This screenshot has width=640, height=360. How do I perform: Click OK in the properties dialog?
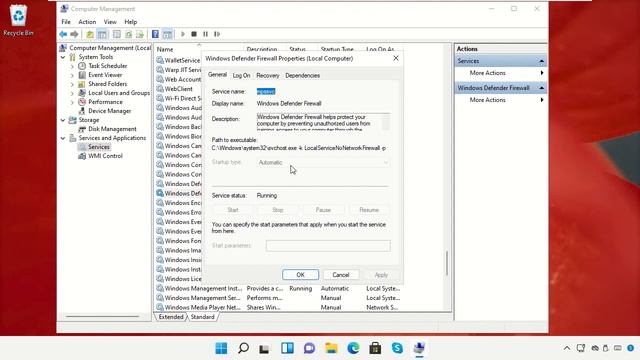[300, 275]
